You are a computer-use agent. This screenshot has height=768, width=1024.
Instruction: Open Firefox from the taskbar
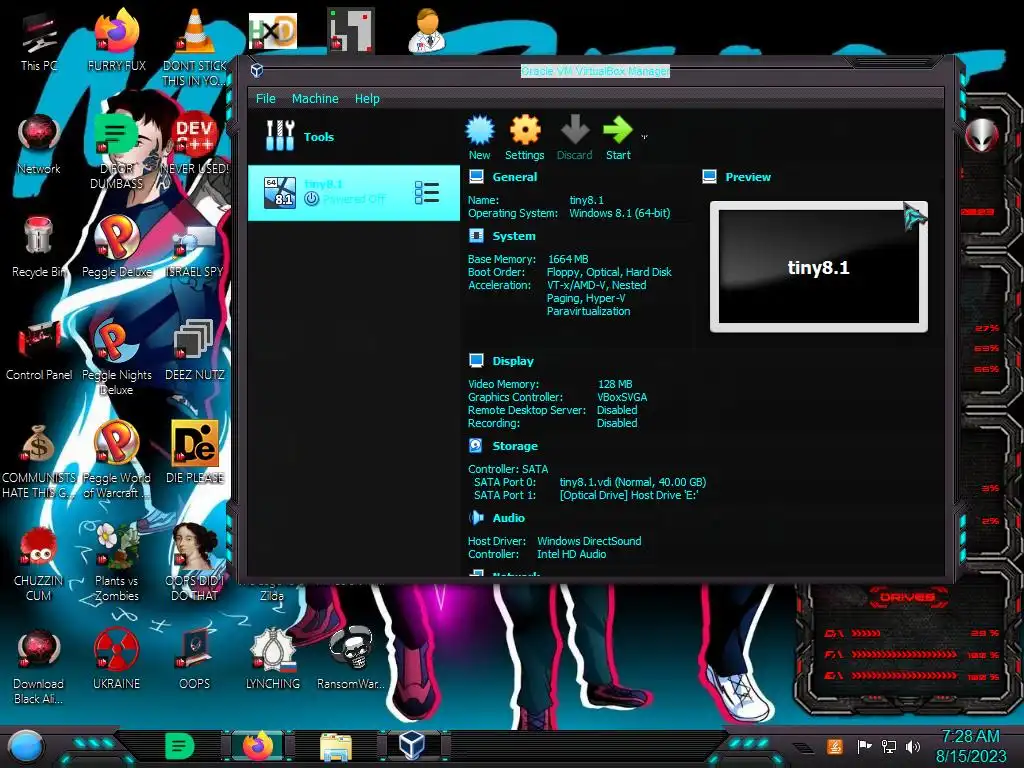coord(257,746)
